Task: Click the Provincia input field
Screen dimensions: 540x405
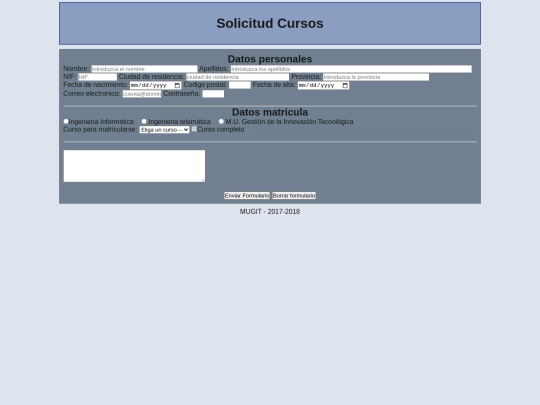Action: 376,77
